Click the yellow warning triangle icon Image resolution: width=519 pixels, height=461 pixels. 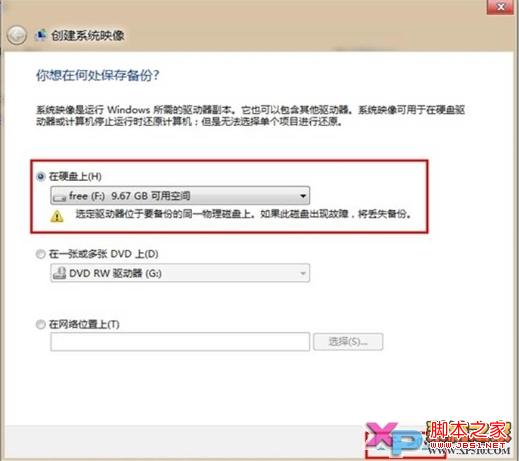click(x=57, y=216)
